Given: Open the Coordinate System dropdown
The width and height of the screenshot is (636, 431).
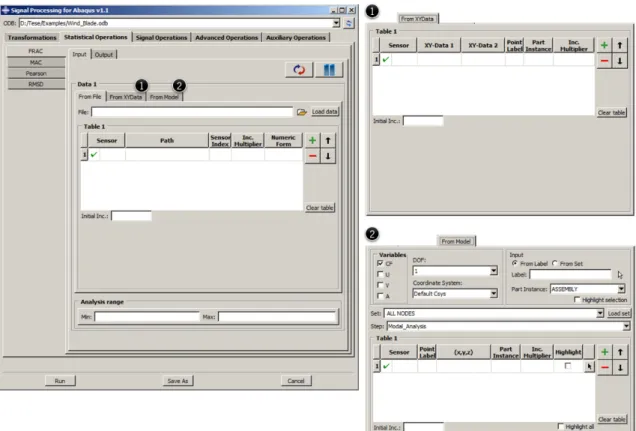Looking at the screenshot, I should [494, 294].
